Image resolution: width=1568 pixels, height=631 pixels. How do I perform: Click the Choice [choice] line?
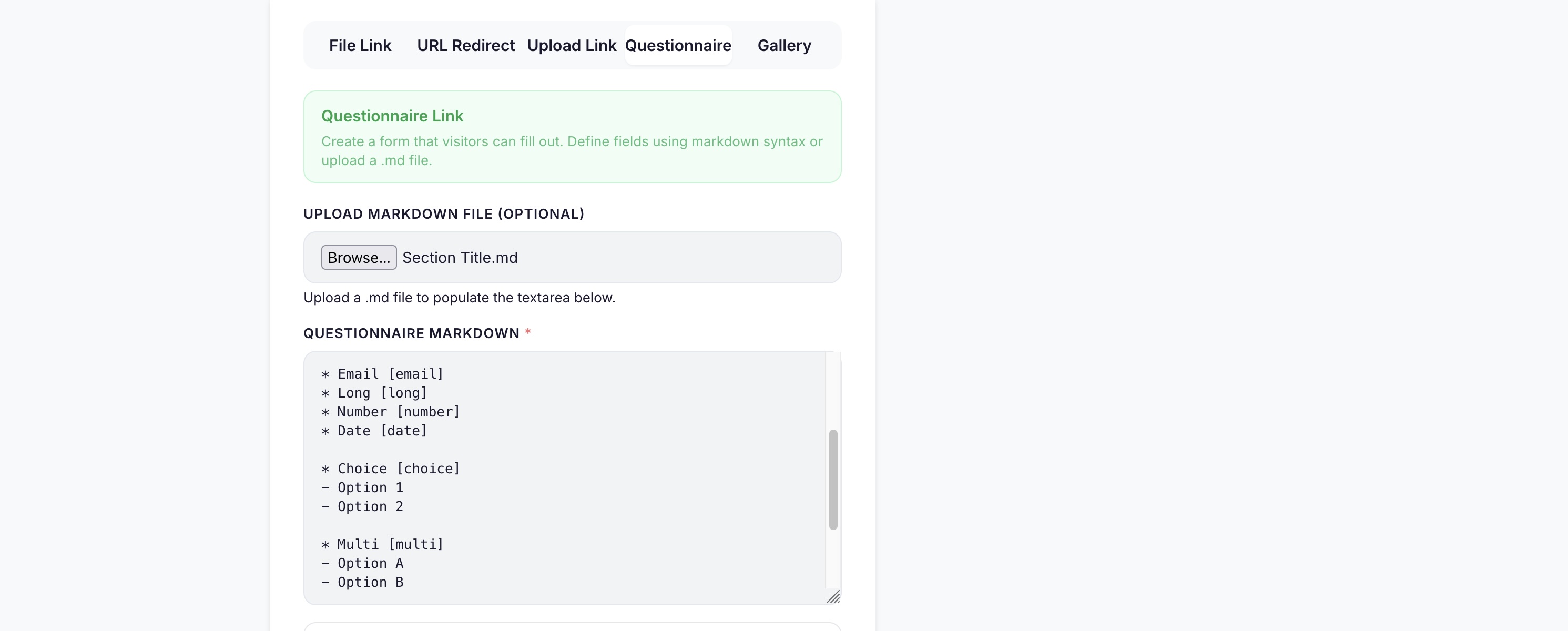pos(390,469)
